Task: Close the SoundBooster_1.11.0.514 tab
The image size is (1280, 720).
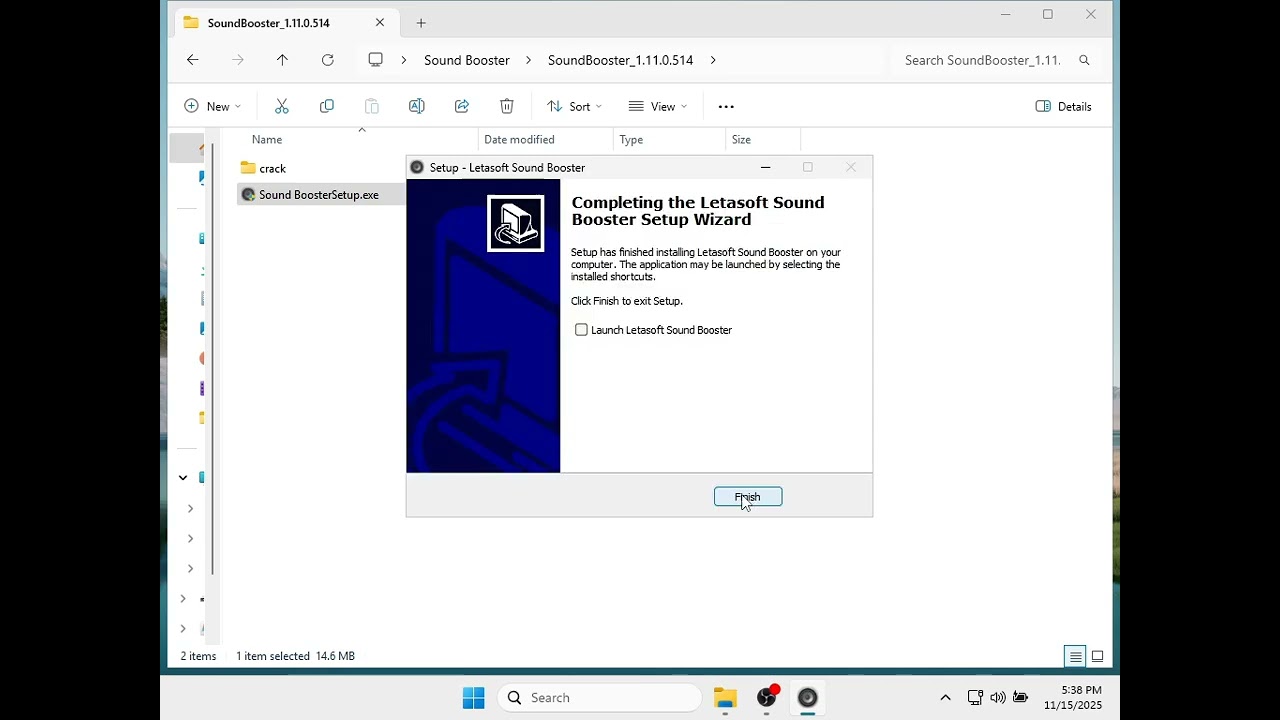Action: [380, 23]
